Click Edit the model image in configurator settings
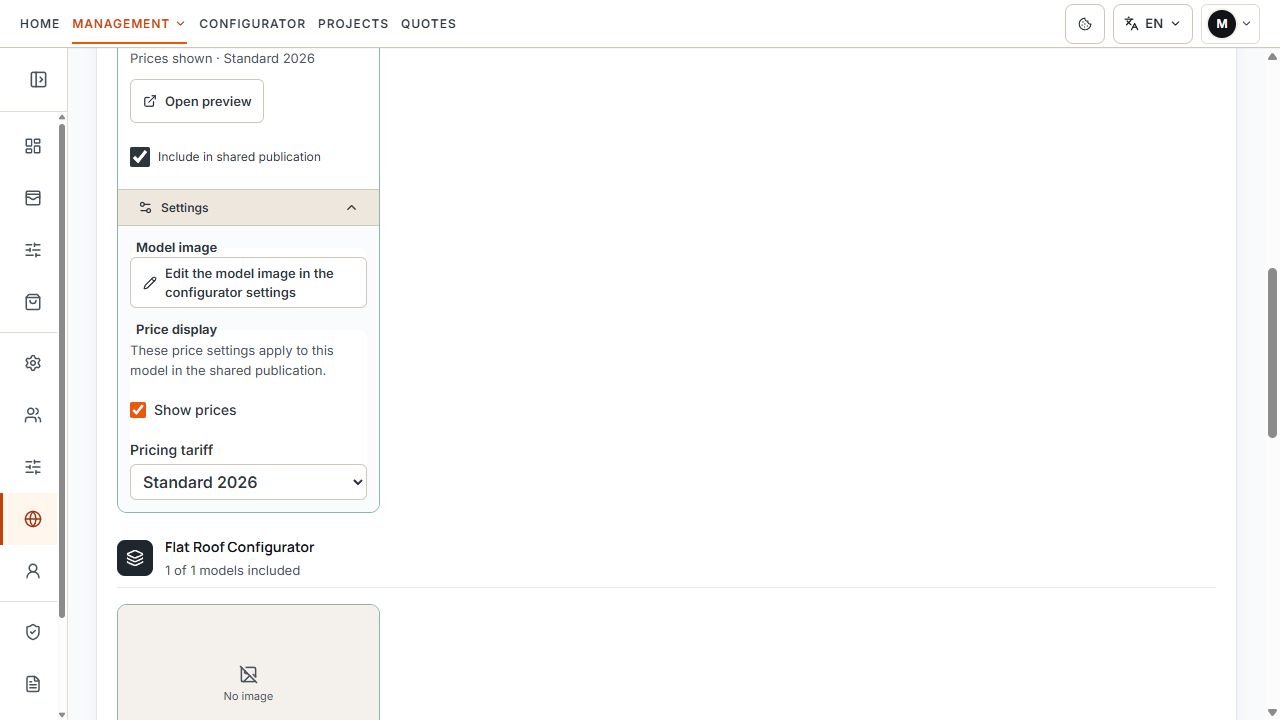 point(248,283)
